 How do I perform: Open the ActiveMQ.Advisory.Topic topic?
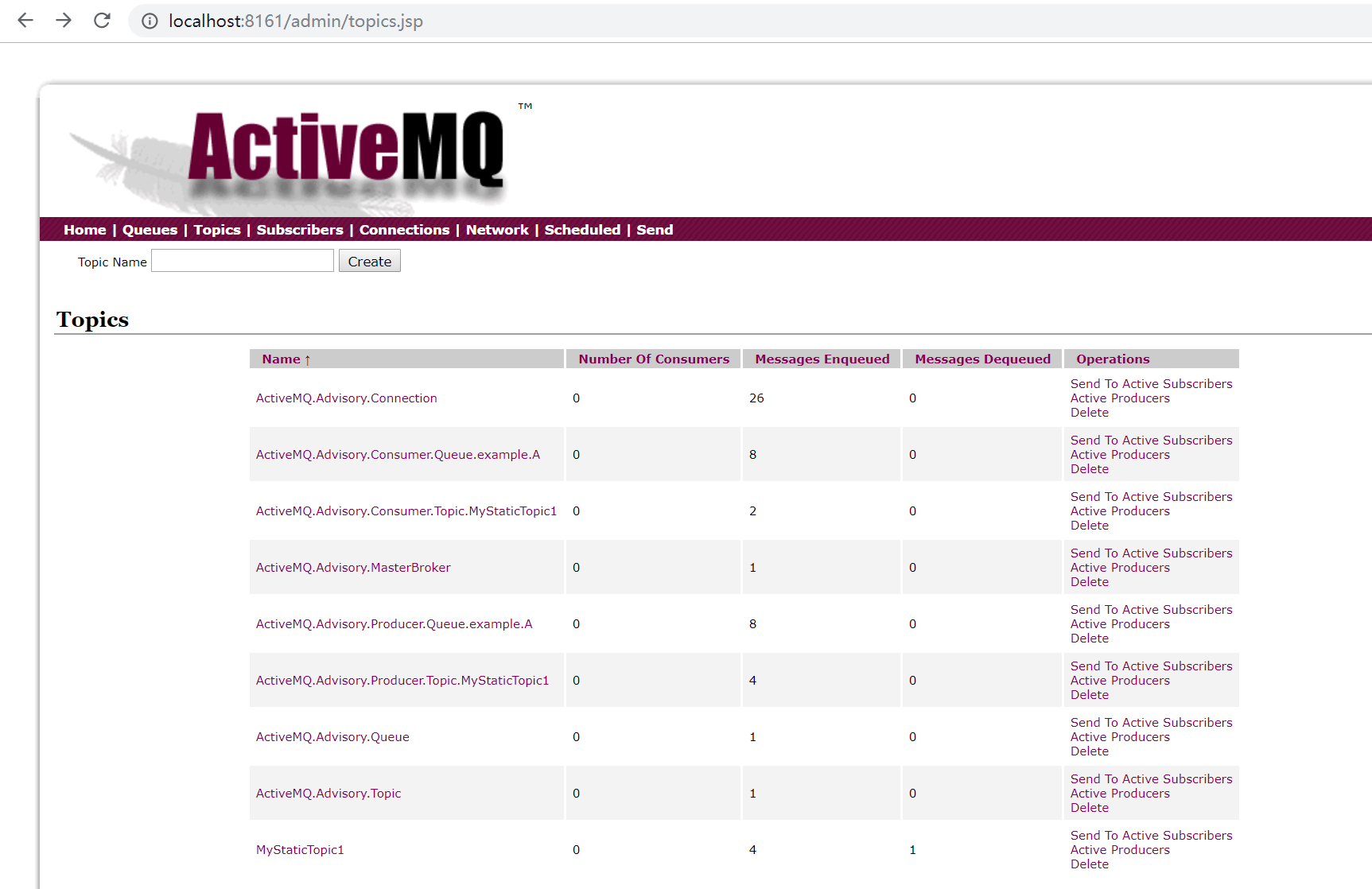coord(328,794)
